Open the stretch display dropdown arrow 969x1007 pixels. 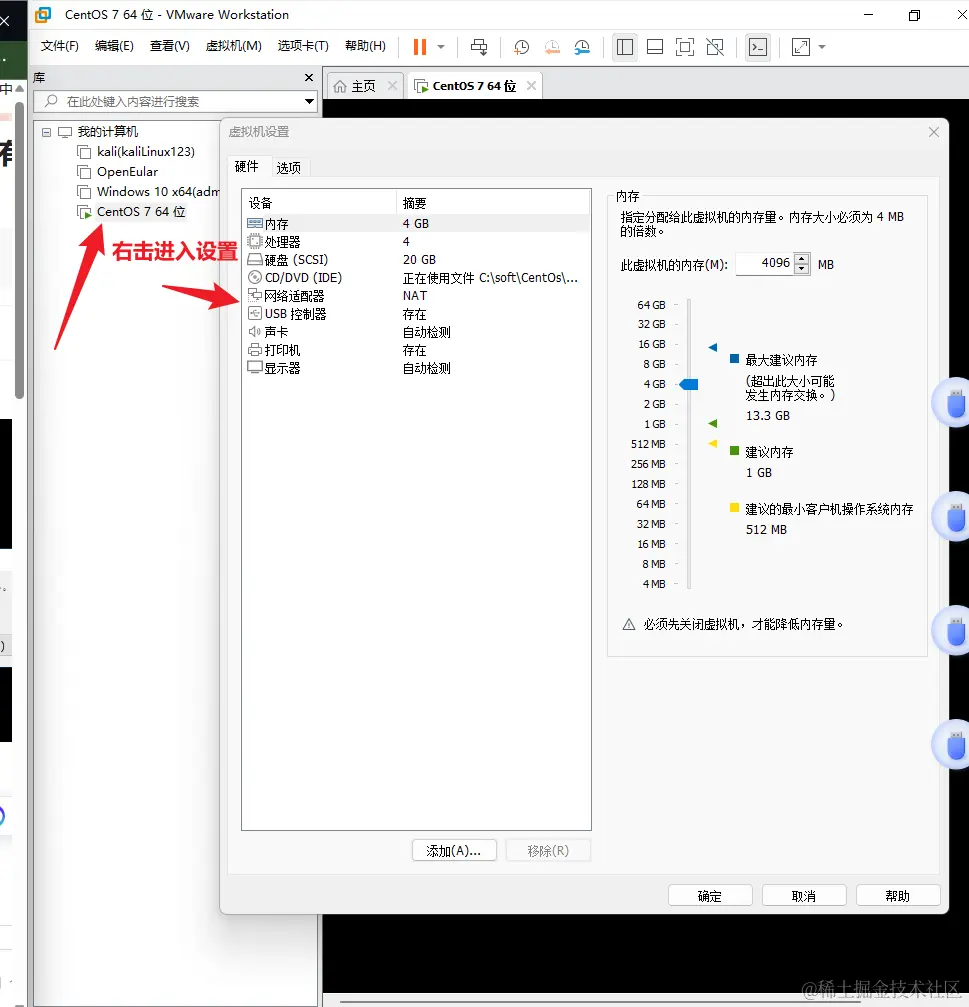click(822, 47)
